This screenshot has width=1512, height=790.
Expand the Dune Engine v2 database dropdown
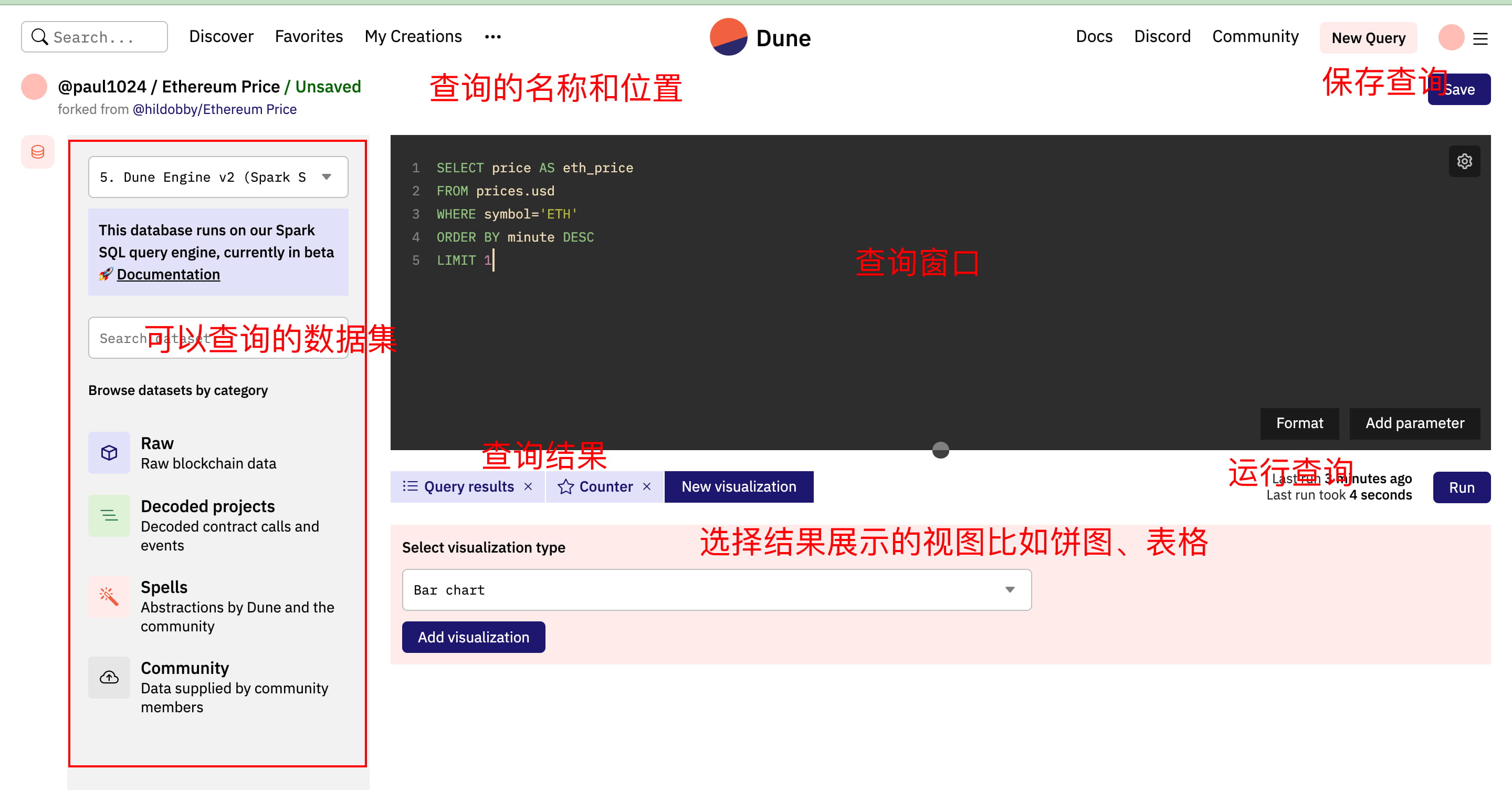click(218, 177)
